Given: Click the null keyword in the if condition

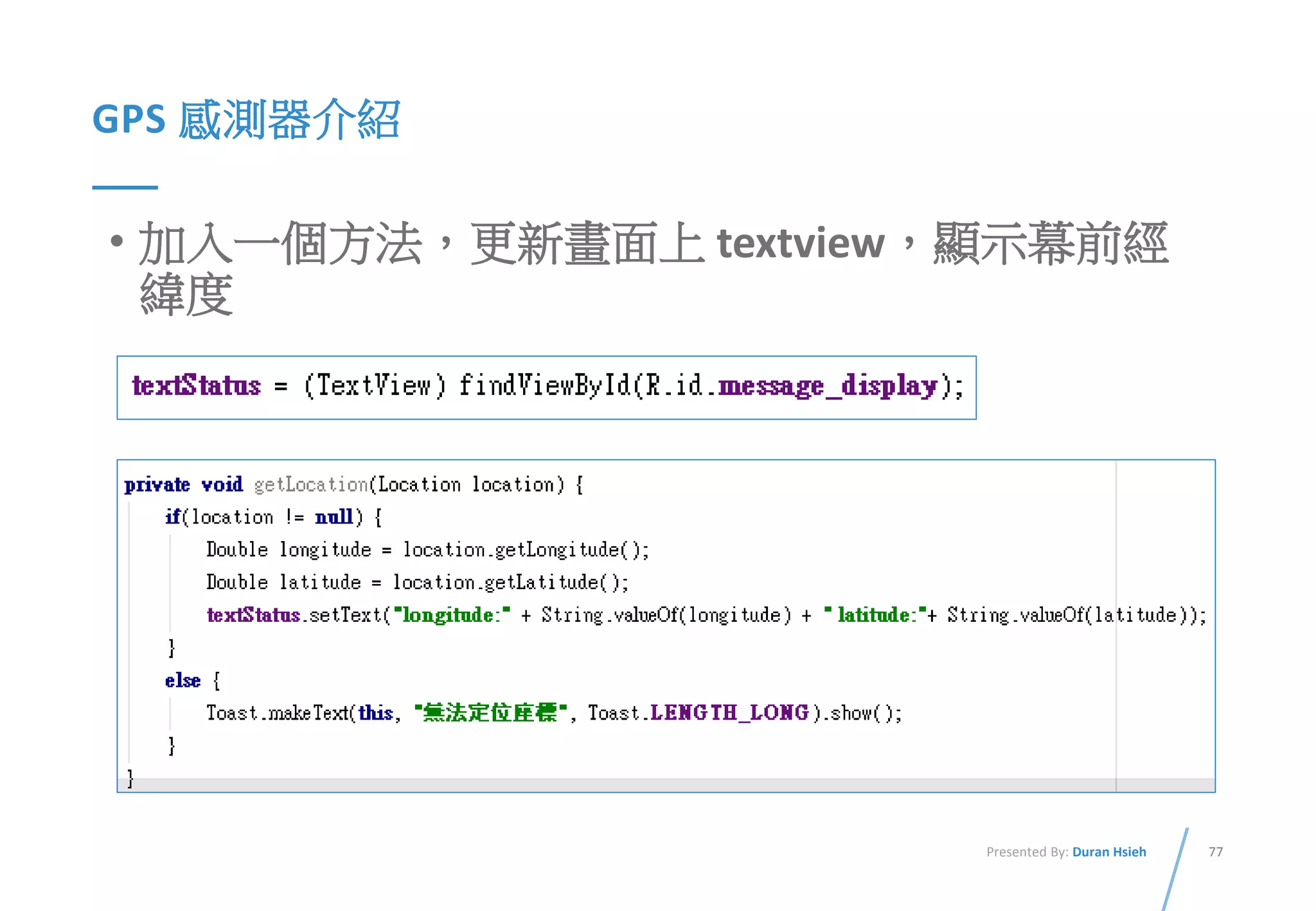Looking at the screenshot, I should [333, 517].
